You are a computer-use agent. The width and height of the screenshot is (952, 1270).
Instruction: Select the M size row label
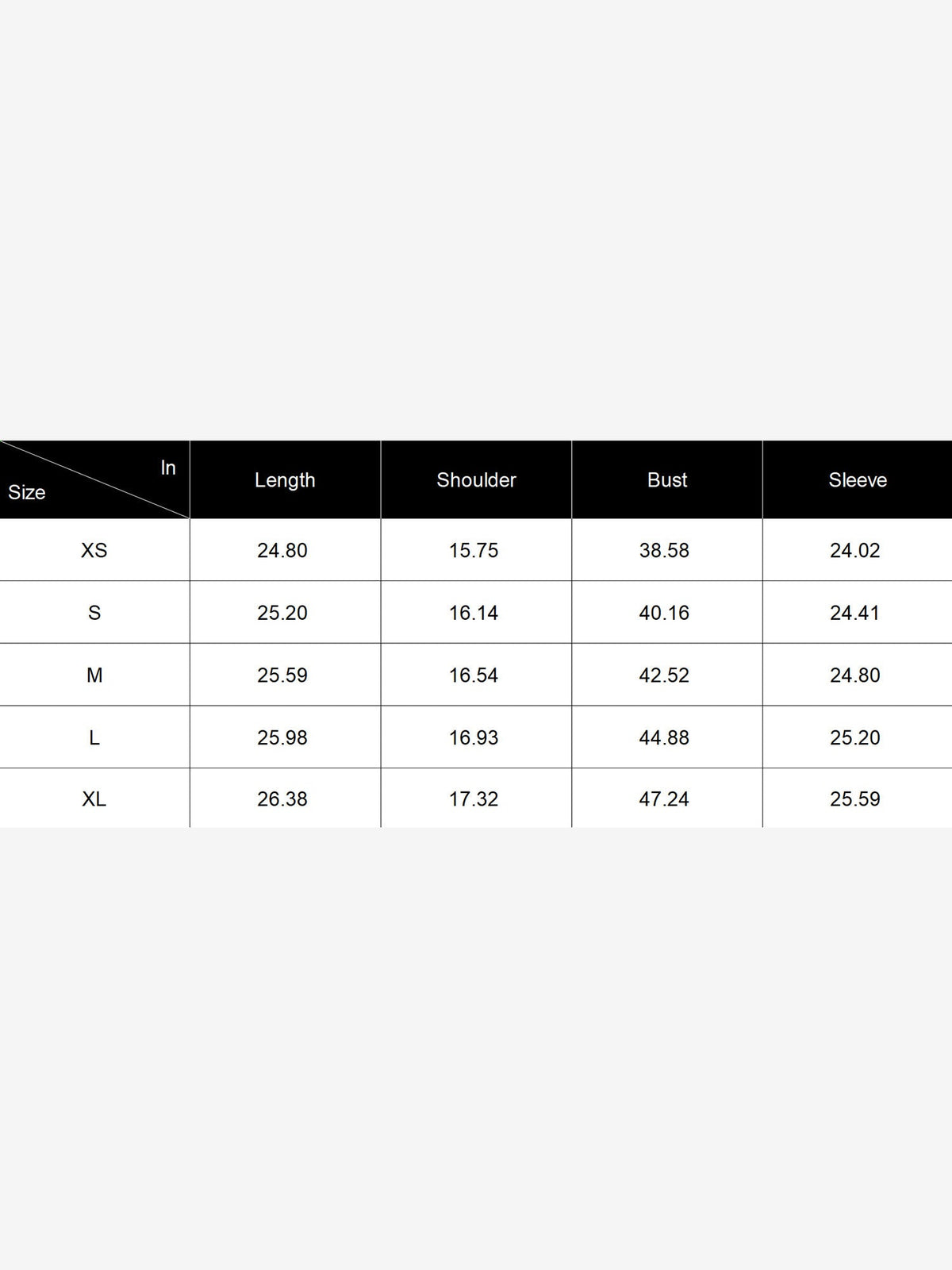(94, 675)
